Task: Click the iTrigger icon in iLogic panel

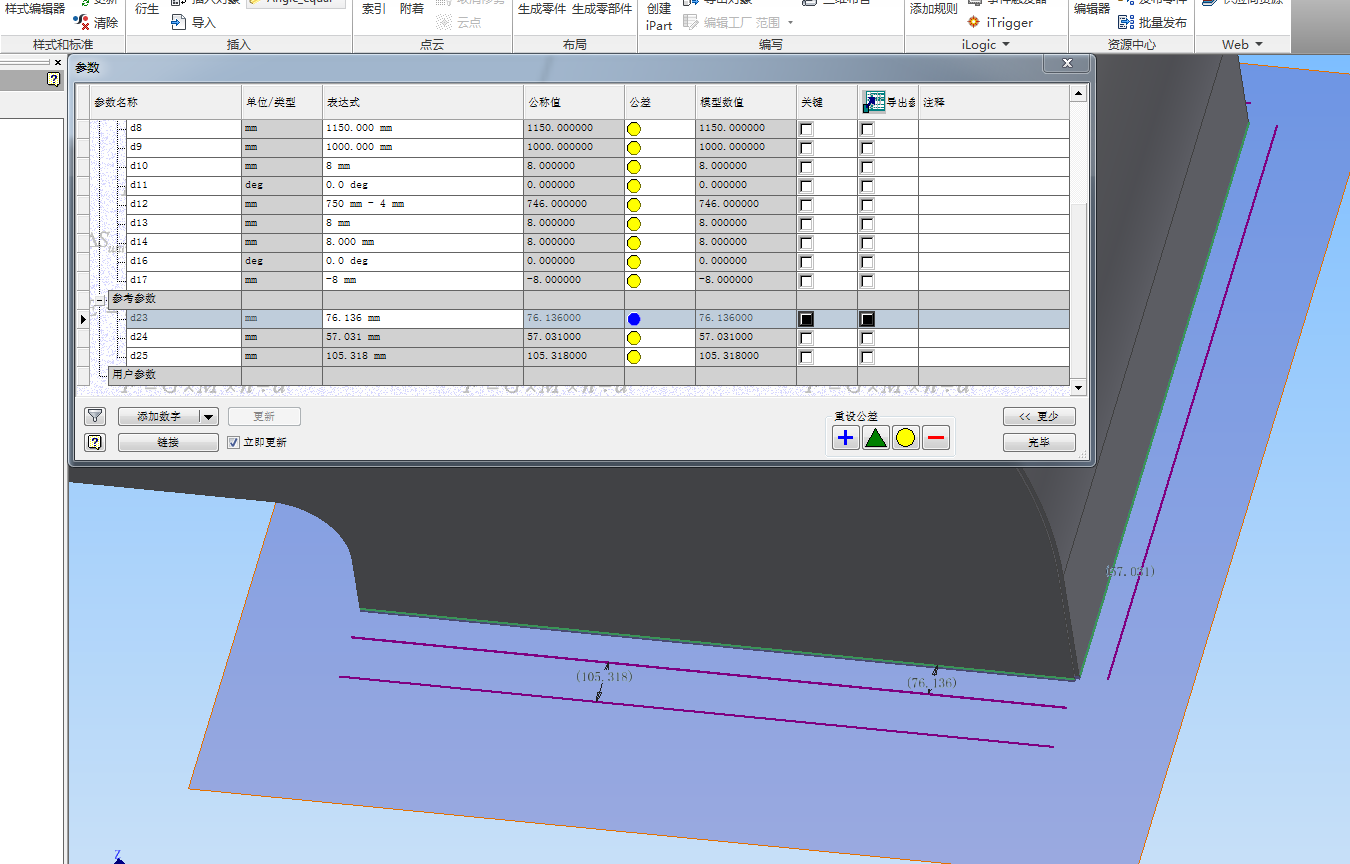Action: tap(973, 22)
